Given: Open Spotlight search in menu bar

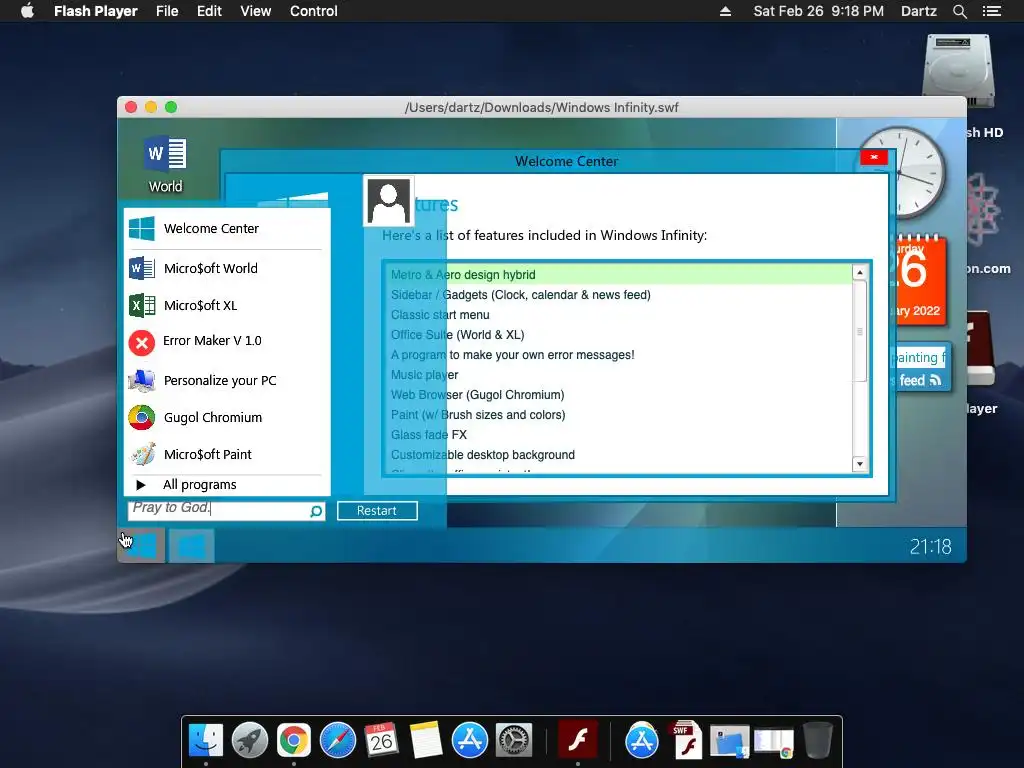Looking at the screenshot, I should 959,11.
